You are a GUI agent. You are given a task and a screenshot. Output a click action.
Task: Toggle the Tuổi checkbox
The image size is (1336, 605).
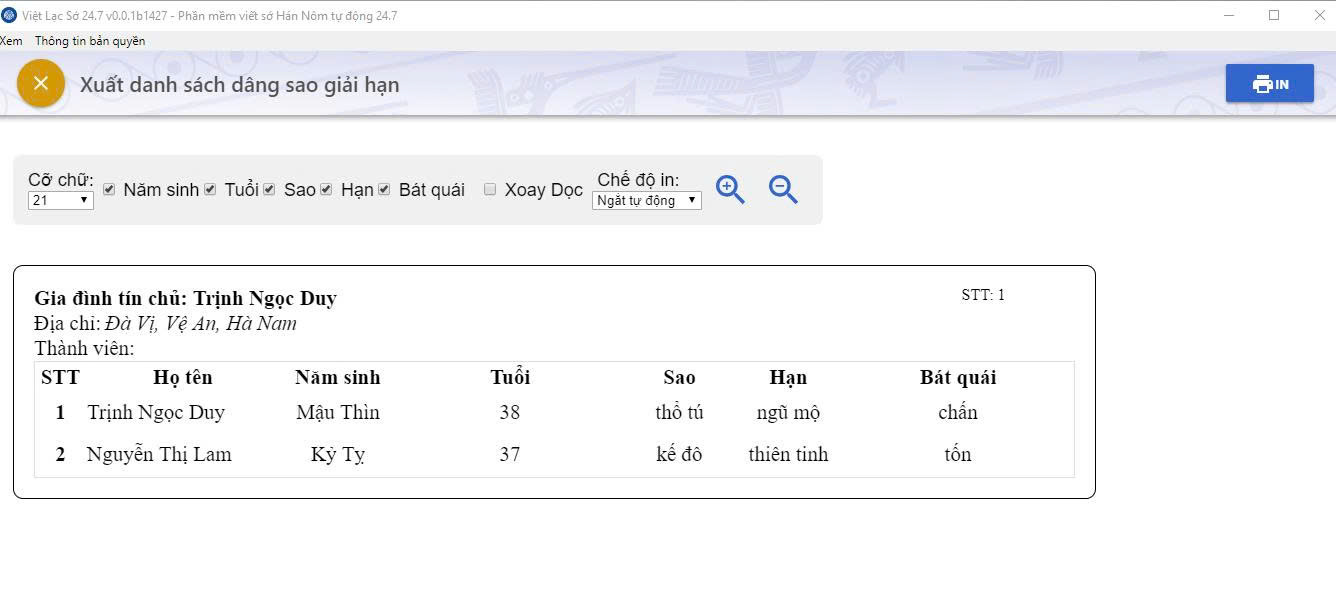coord(210,189)
